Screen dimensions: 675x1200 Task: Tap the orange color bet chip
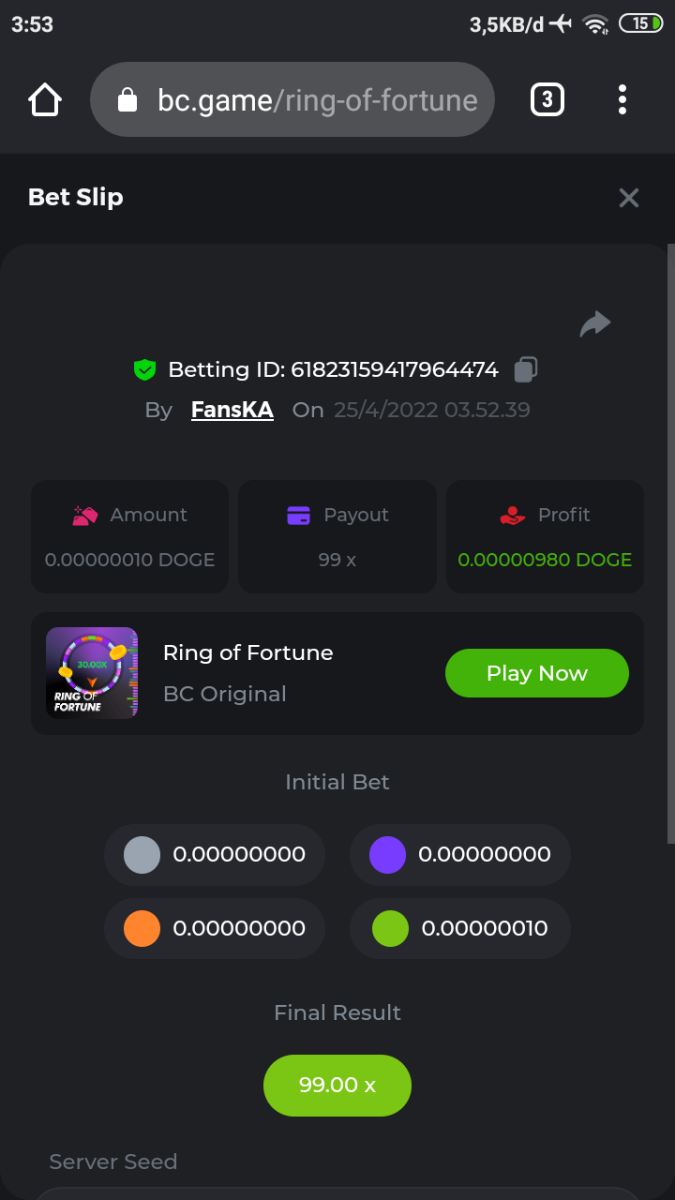coord(142,929)
